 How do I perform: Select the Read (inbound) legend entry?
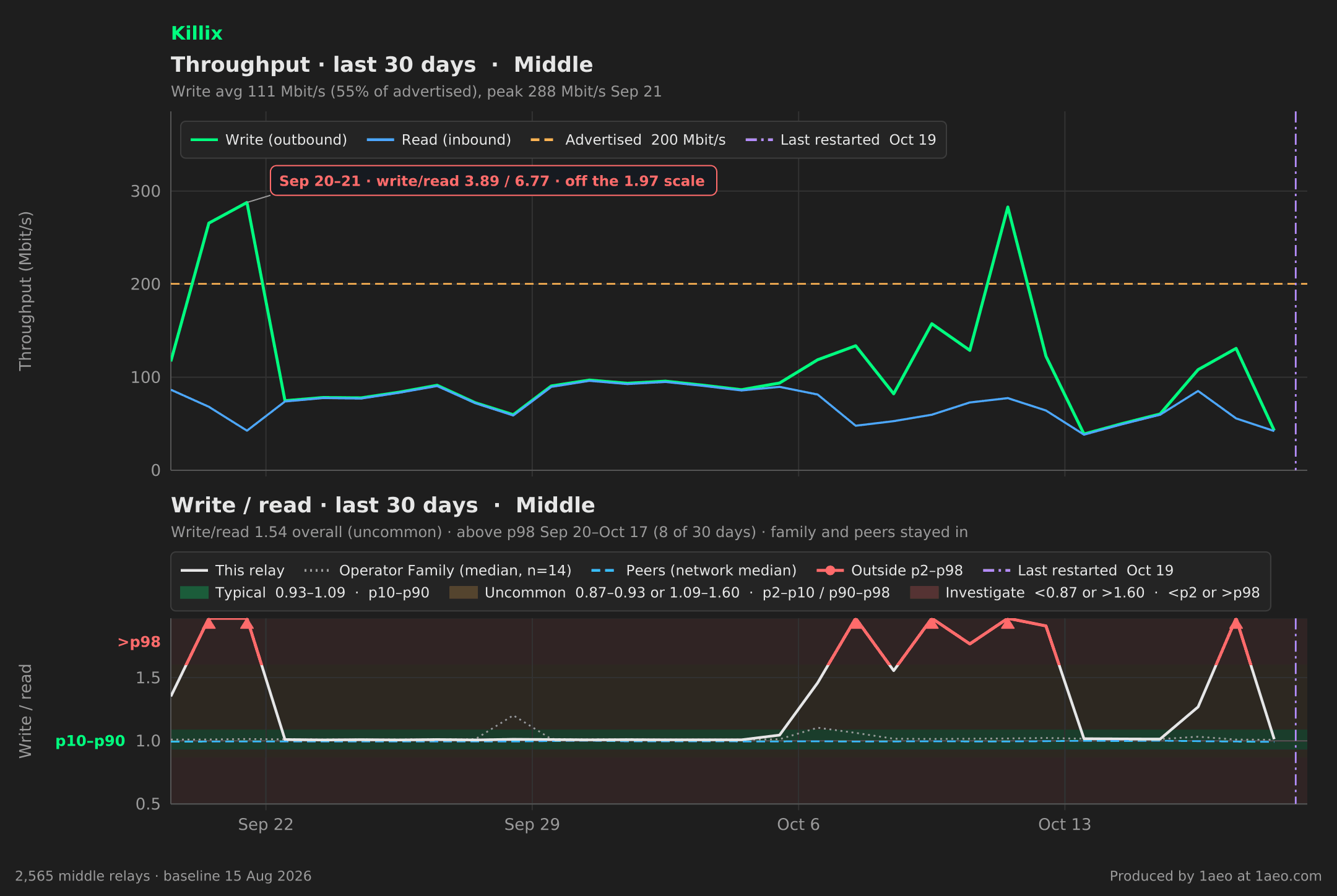(439, 140)
